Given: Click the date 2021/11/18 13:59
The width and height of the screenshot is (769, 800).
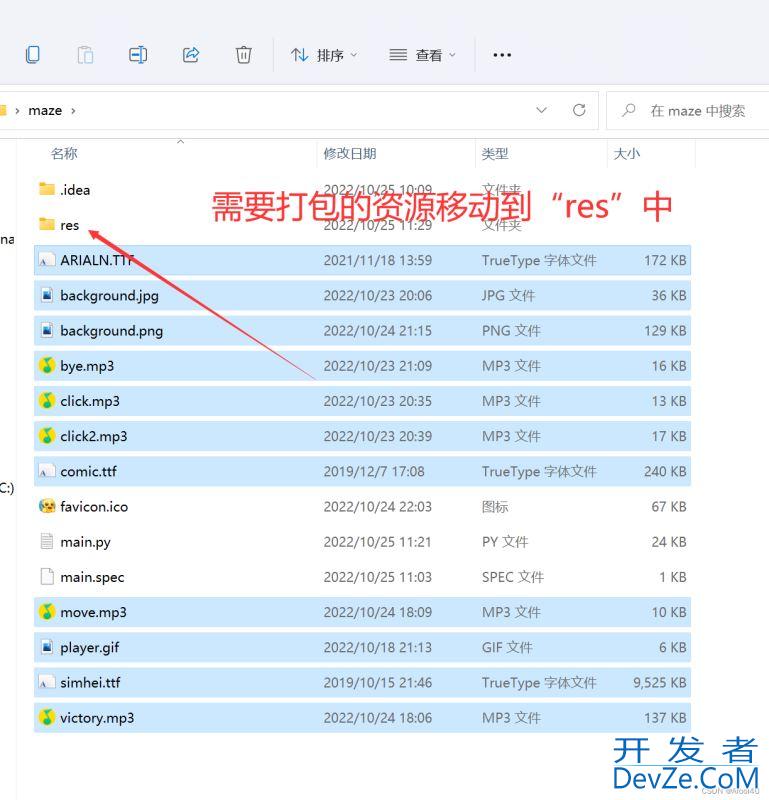Looking at the screenshot, I should tap(378, 260).
